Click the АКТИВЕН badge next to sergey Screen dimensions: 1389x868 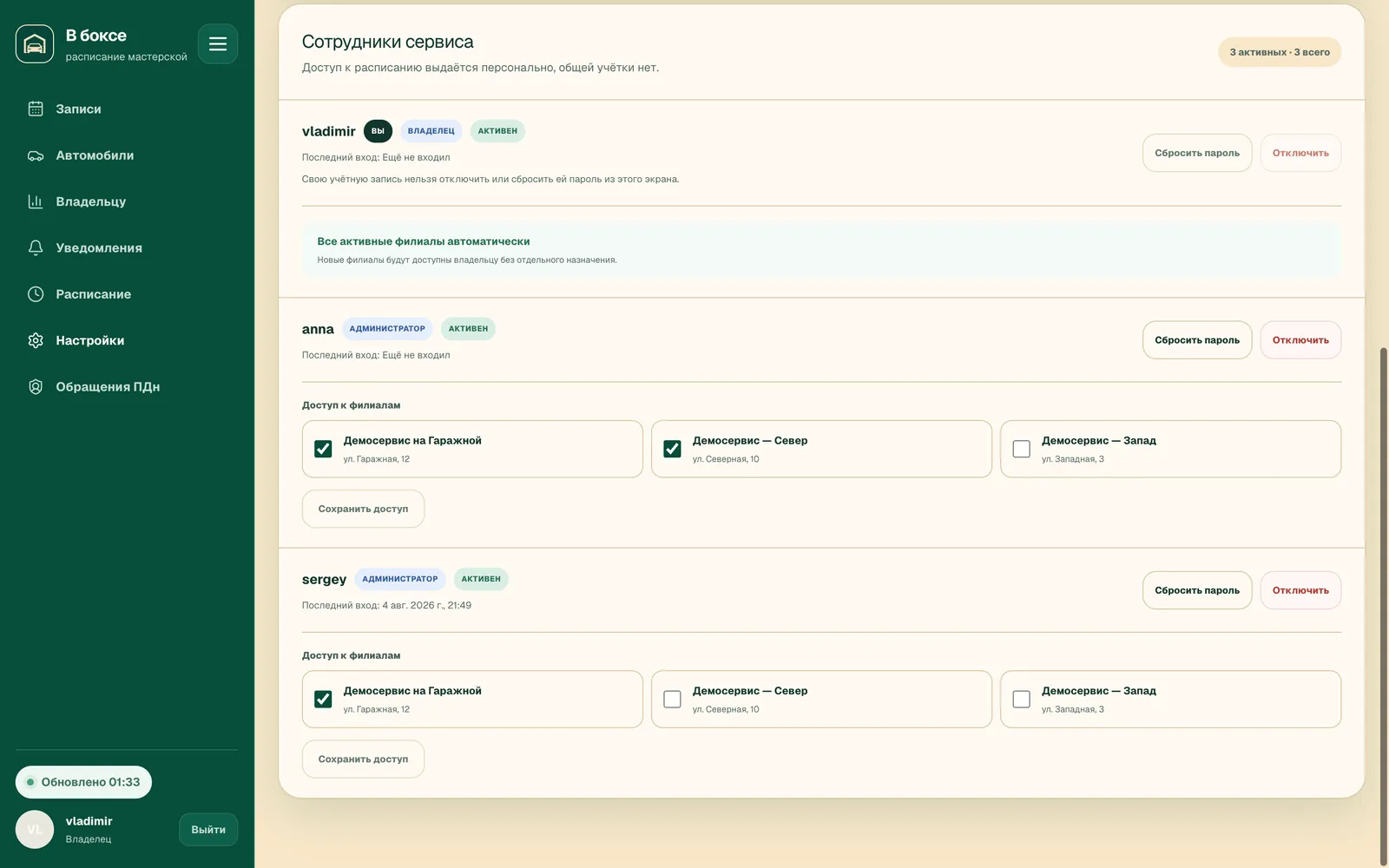(x=481, y=579)
